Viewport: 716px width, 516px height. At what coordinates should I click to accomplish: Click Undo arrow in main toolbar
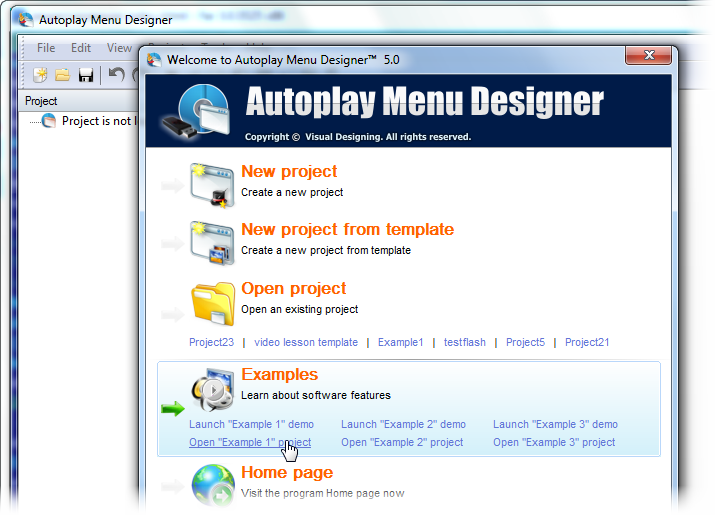pyautogui.click(x=116, y=75)
